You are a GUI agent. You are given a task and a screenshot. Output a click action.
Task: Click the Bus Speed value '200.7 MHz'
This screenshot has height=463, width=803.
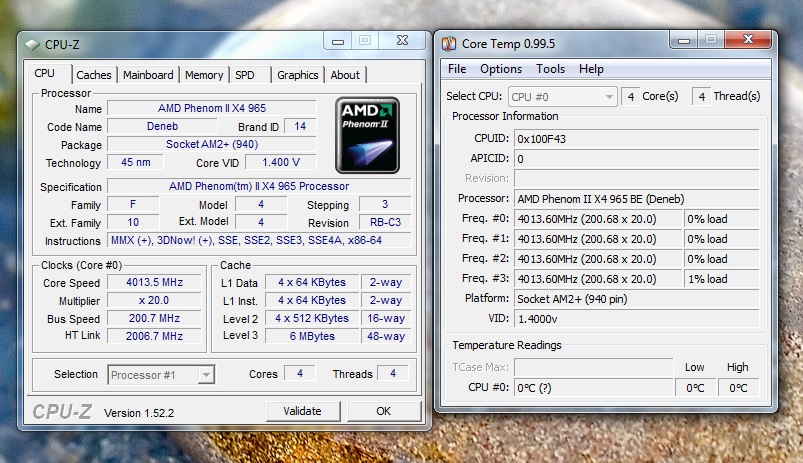154,318
